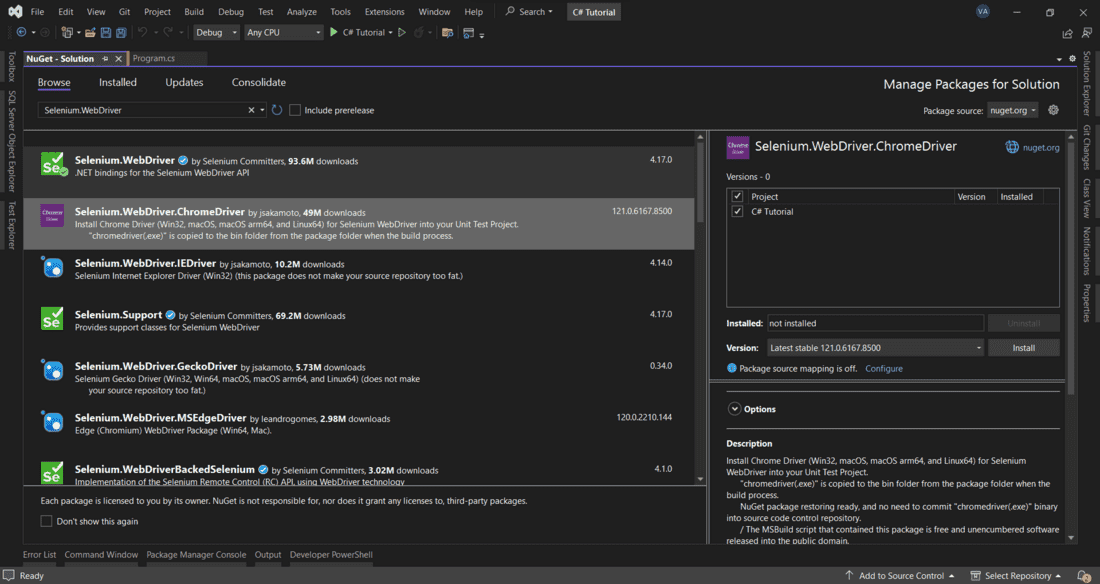The image size is (1100, 584).
Task: Check the Don't show this again box
Action: (46, 521)
